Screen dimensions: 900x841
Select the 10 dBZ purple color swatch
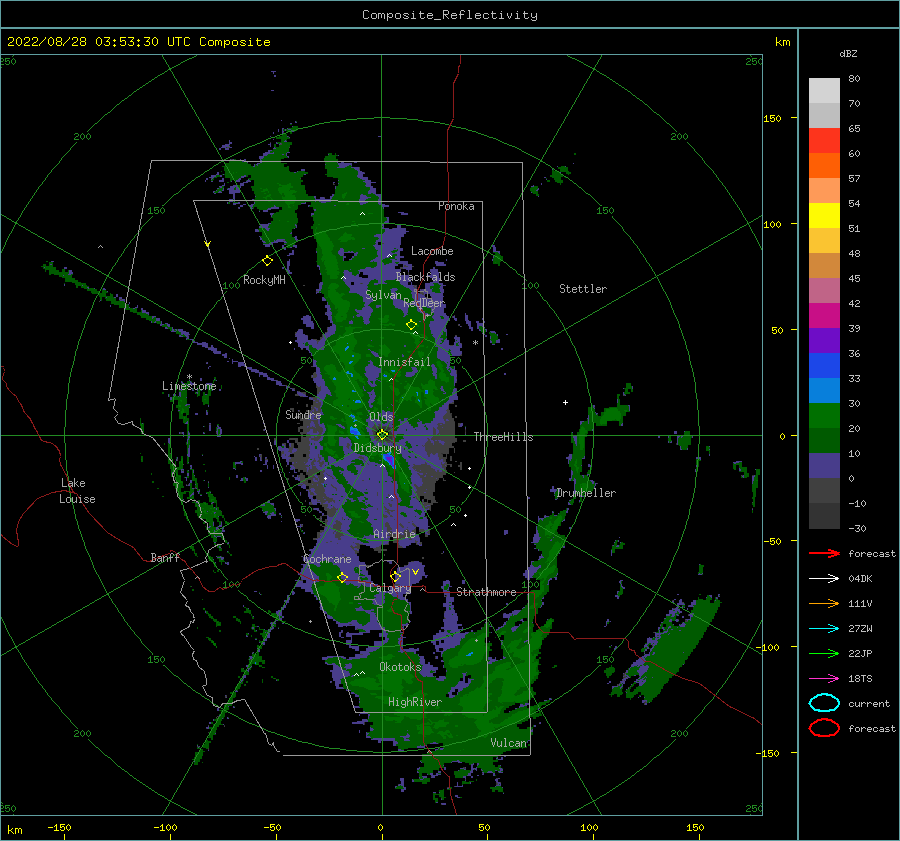point(824,466)
